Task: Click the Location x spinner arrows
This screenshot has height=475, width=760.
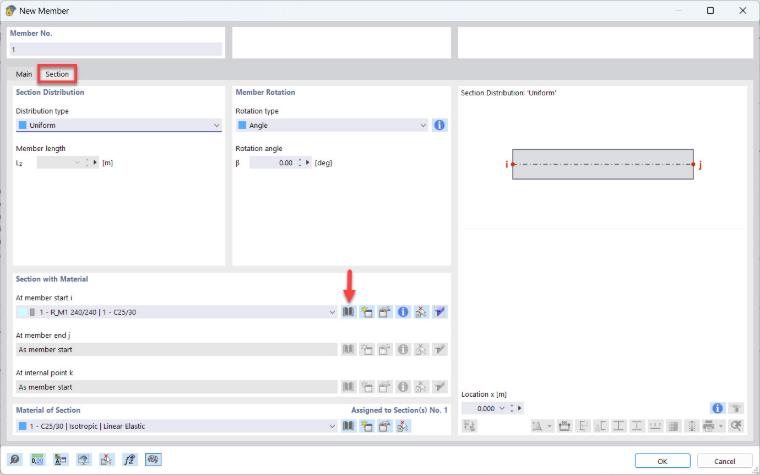Action: pos(512,409)
